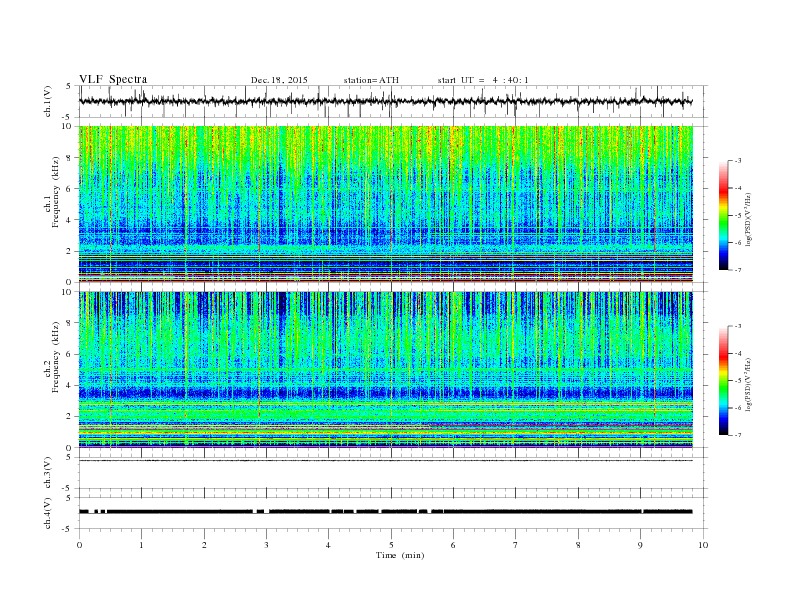Click the ch.2 spectrogram color scale bar
Screen dimensions: 792x612
click(x=723, y=381)
